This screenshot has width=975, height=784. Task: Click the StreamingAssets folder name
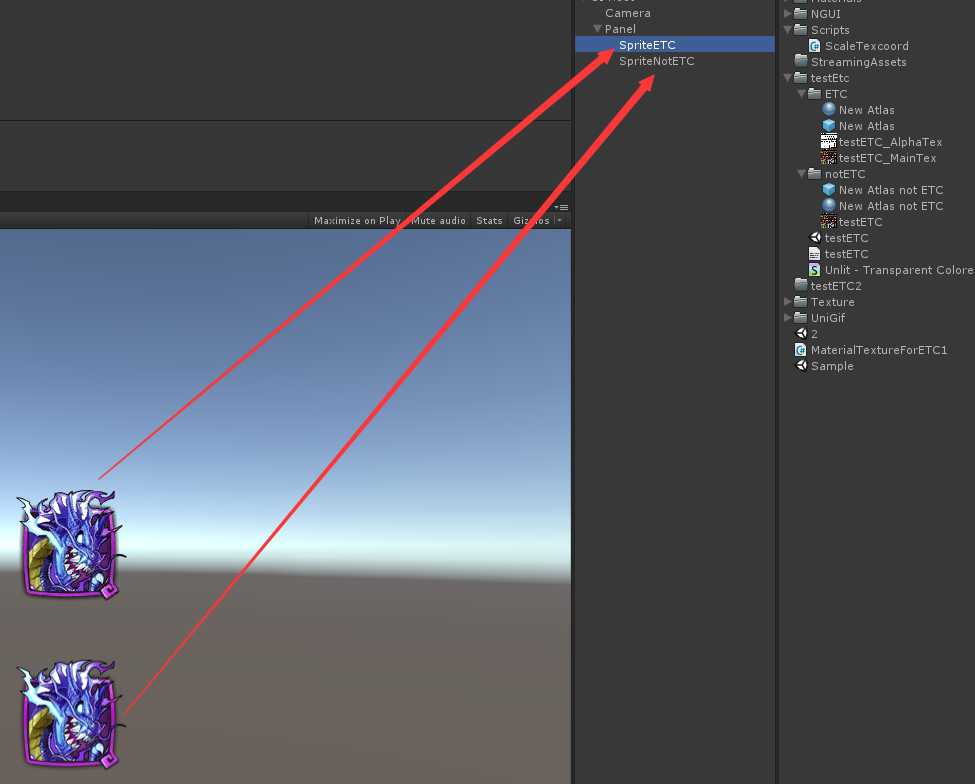click(x=858, y=62)
